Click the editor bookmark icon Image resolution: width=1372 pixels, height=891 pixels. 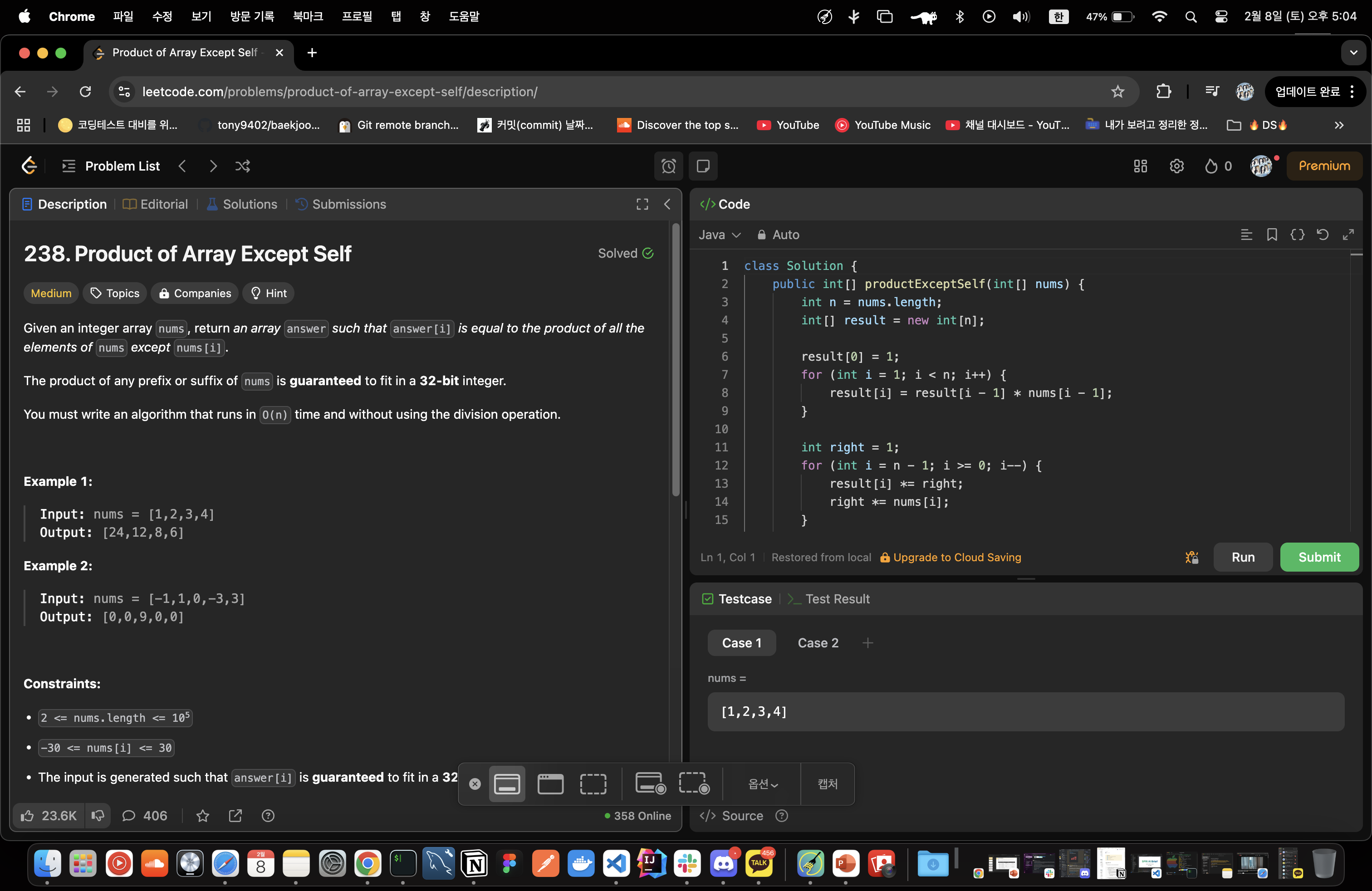click(x=1271, y=235)
